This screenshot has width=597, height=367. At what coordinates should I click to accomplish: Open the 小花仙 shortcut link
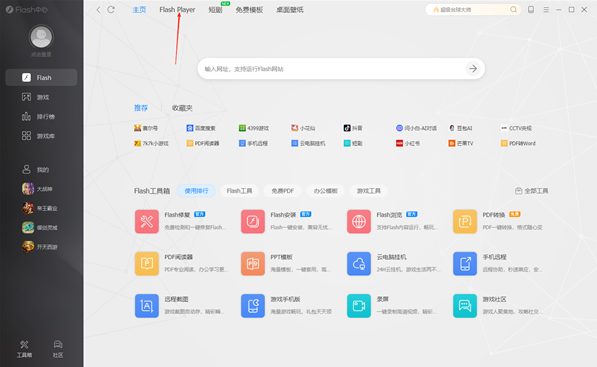pyautogui.click(x=303, y=128)
